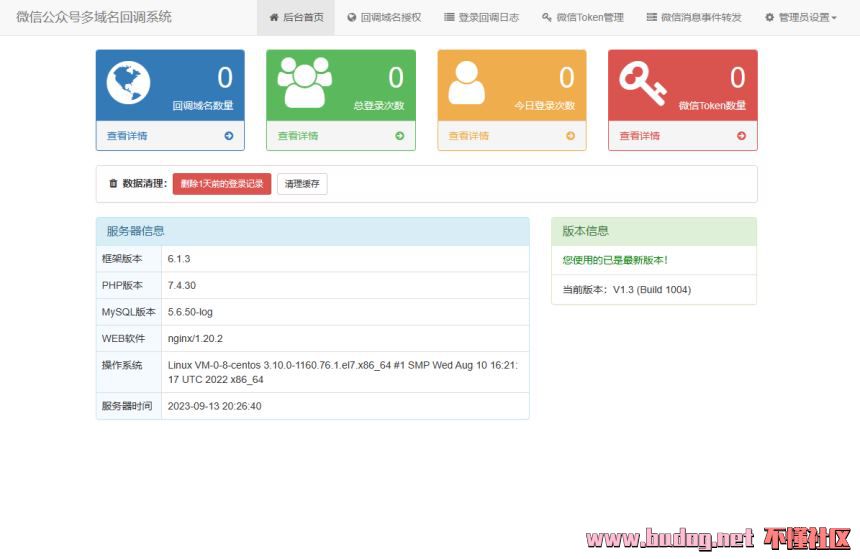Image resolution: width=860 pixels, height=559 pixels.
Task: Click the 今日登录次数 label
Action: (545, 105)
